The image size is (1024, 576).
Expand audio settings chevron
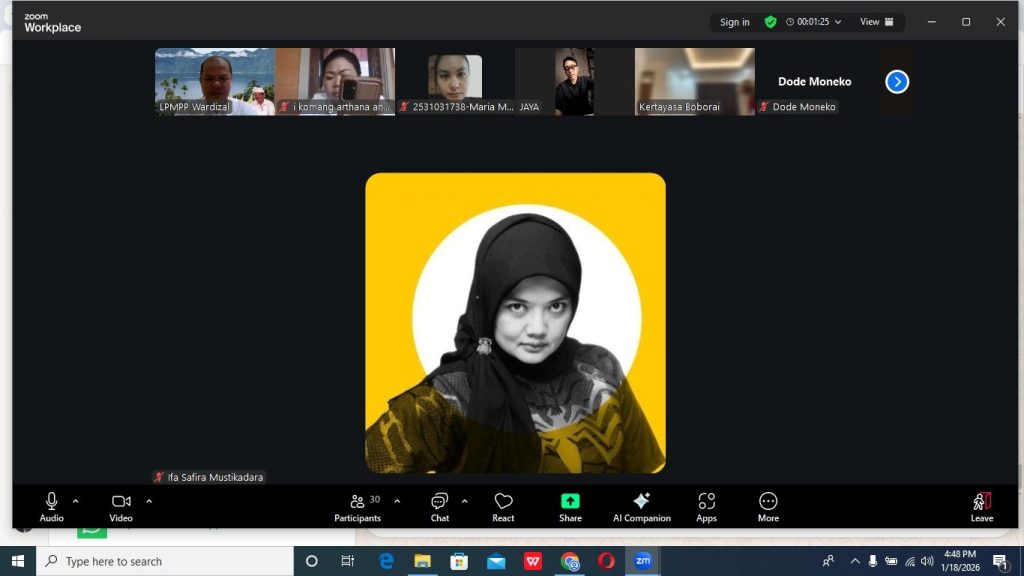point(76,501)
